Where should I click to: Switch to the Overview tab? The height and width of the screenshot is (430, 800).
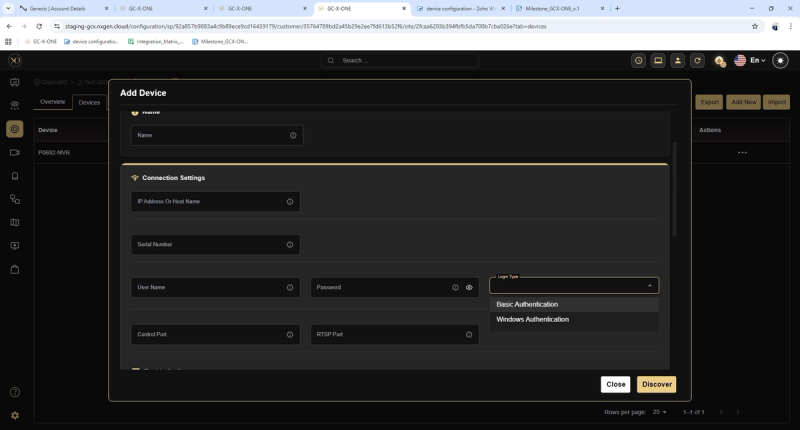tap(53, 102)
